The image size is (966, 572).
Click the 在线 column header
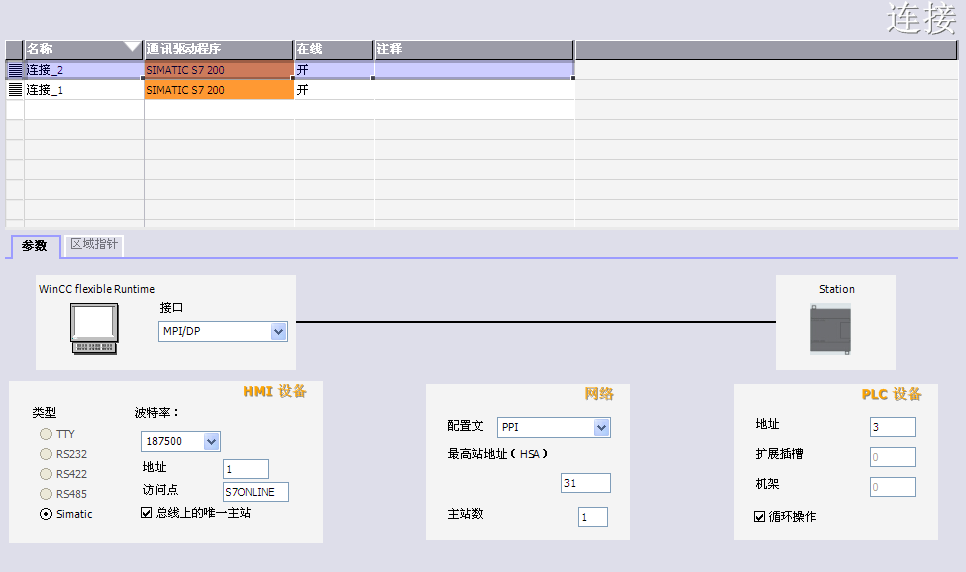[x=334, y=49]
